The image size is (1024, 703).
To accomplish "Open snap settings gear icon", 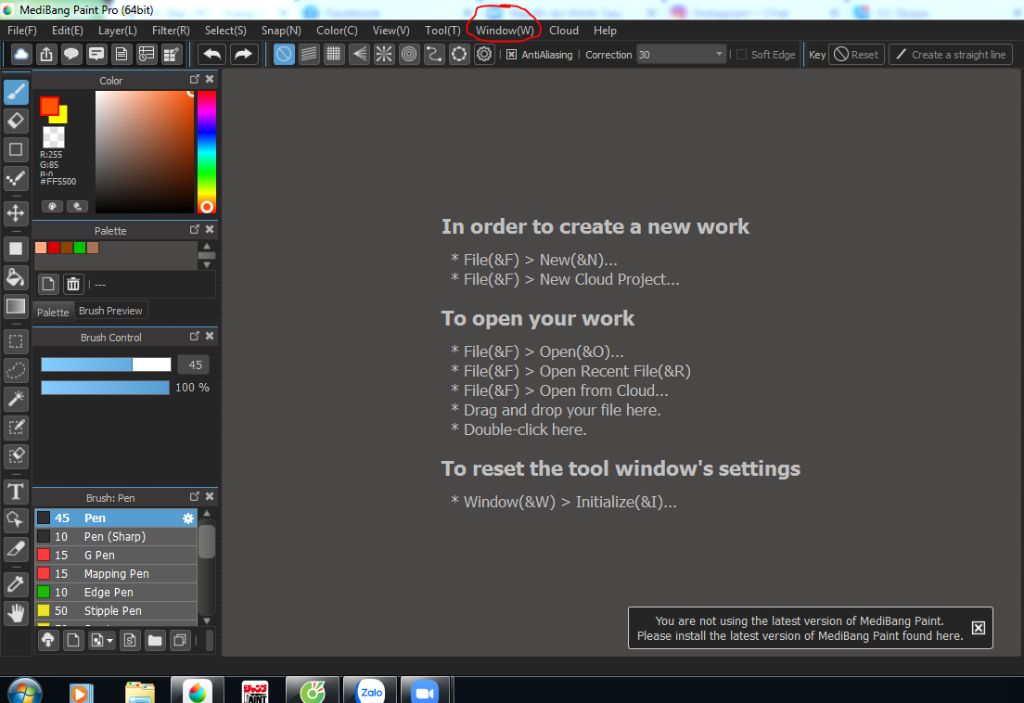I will (x=484, y=54).
